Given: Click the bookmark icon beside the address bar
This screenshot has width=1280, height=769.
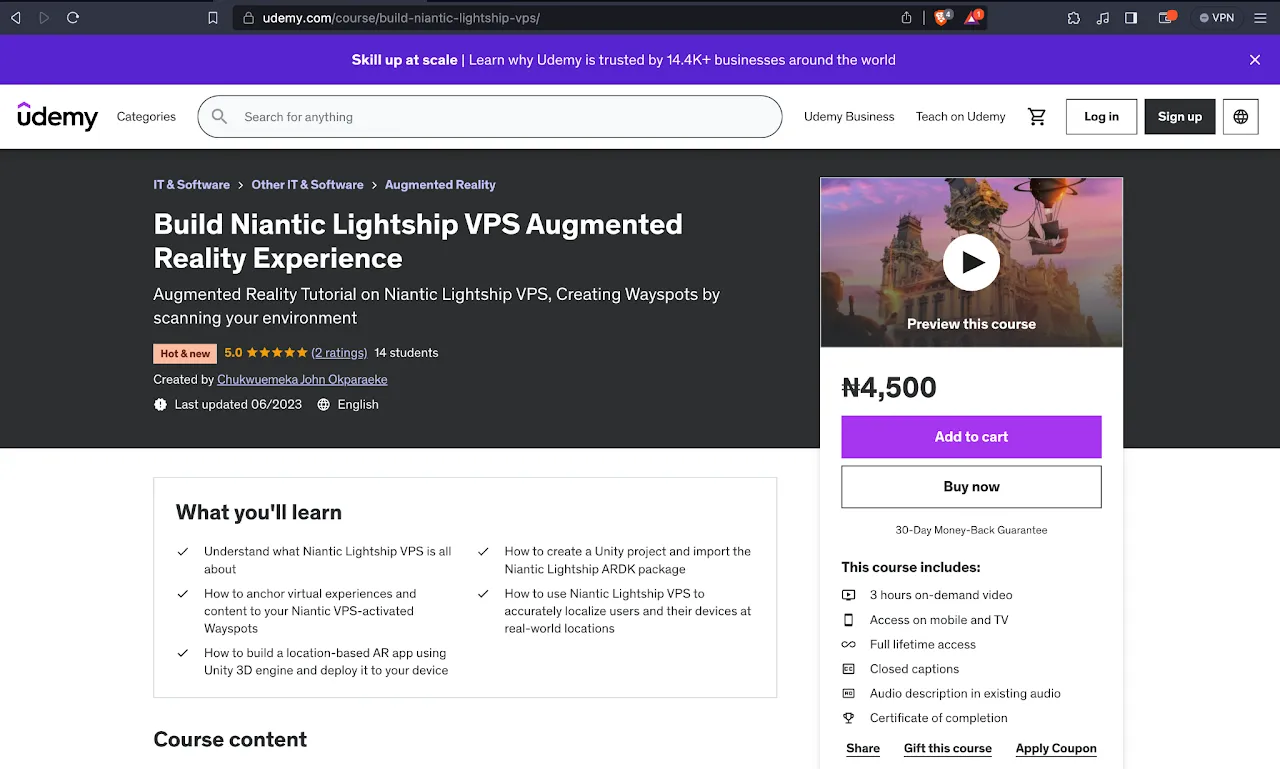Looking at the screenshot, I should pyautogui.click(x=212, y=18).
